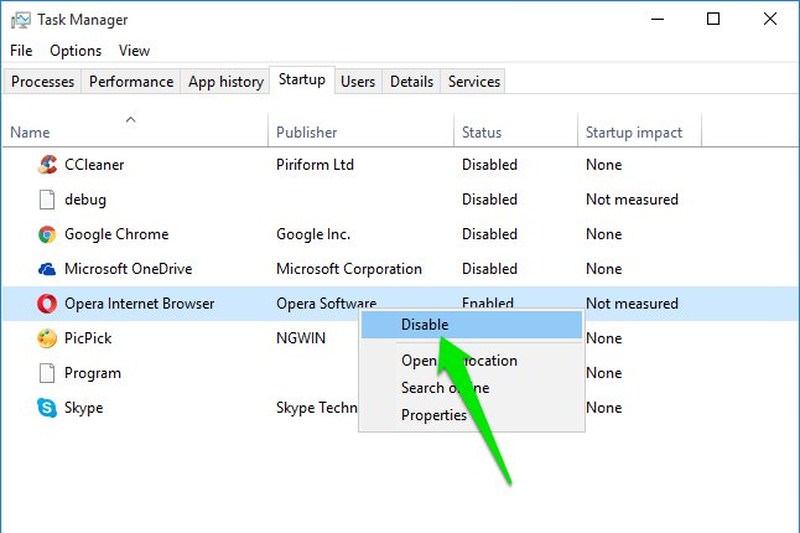Viewport: 800px width, 533px height.
Task: Click Skype's None startup impact cell
Action: point(604,408)
